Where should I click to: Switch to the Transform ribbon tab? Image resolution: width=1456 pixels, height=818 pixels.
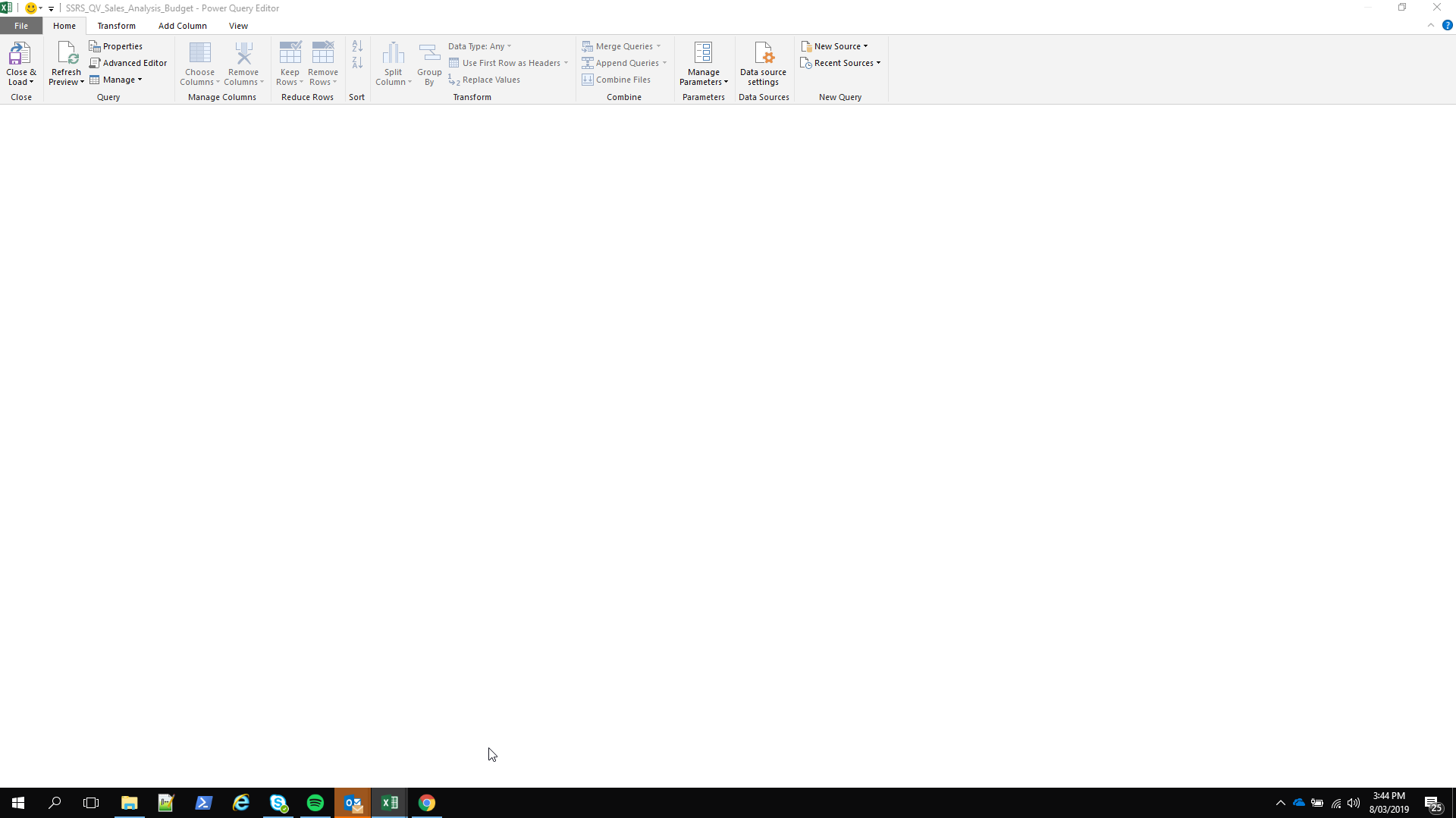click(x=117, y=25)
